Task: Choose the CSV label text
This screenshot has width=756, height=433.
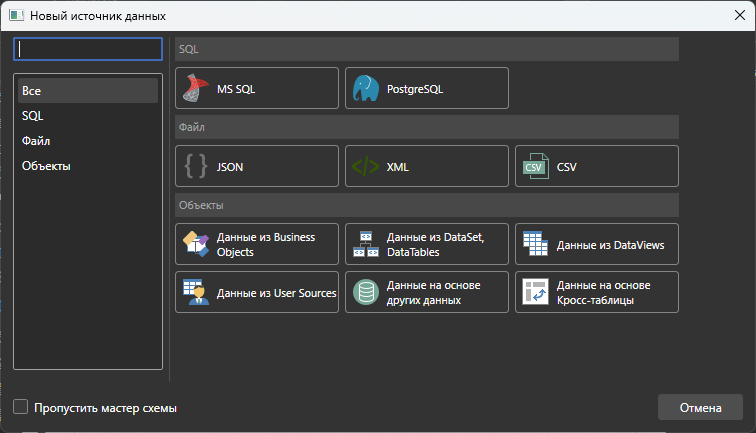Action: coord(567,167)
